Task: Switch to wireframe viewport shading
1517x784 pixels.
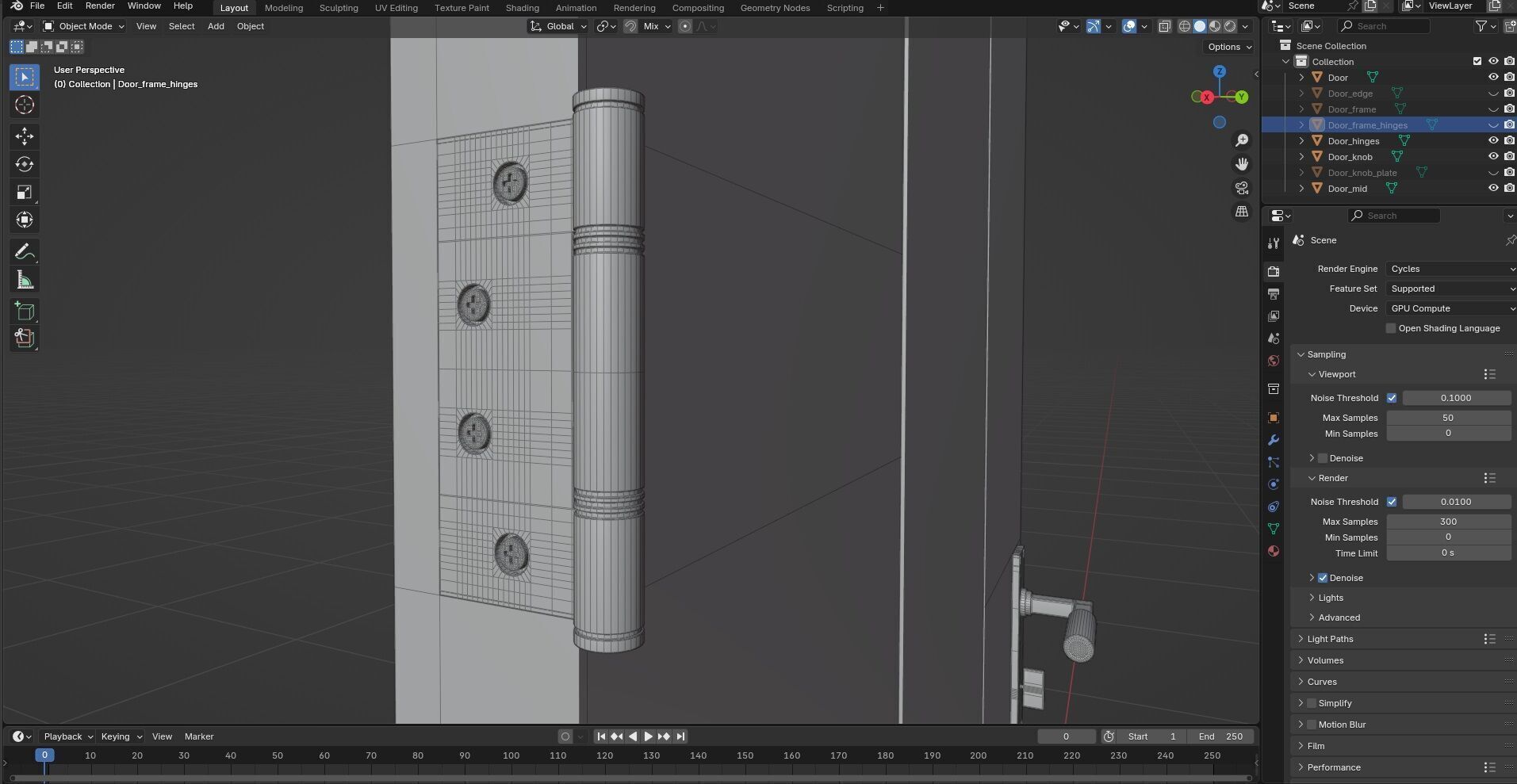Action: coord(1185,26)
